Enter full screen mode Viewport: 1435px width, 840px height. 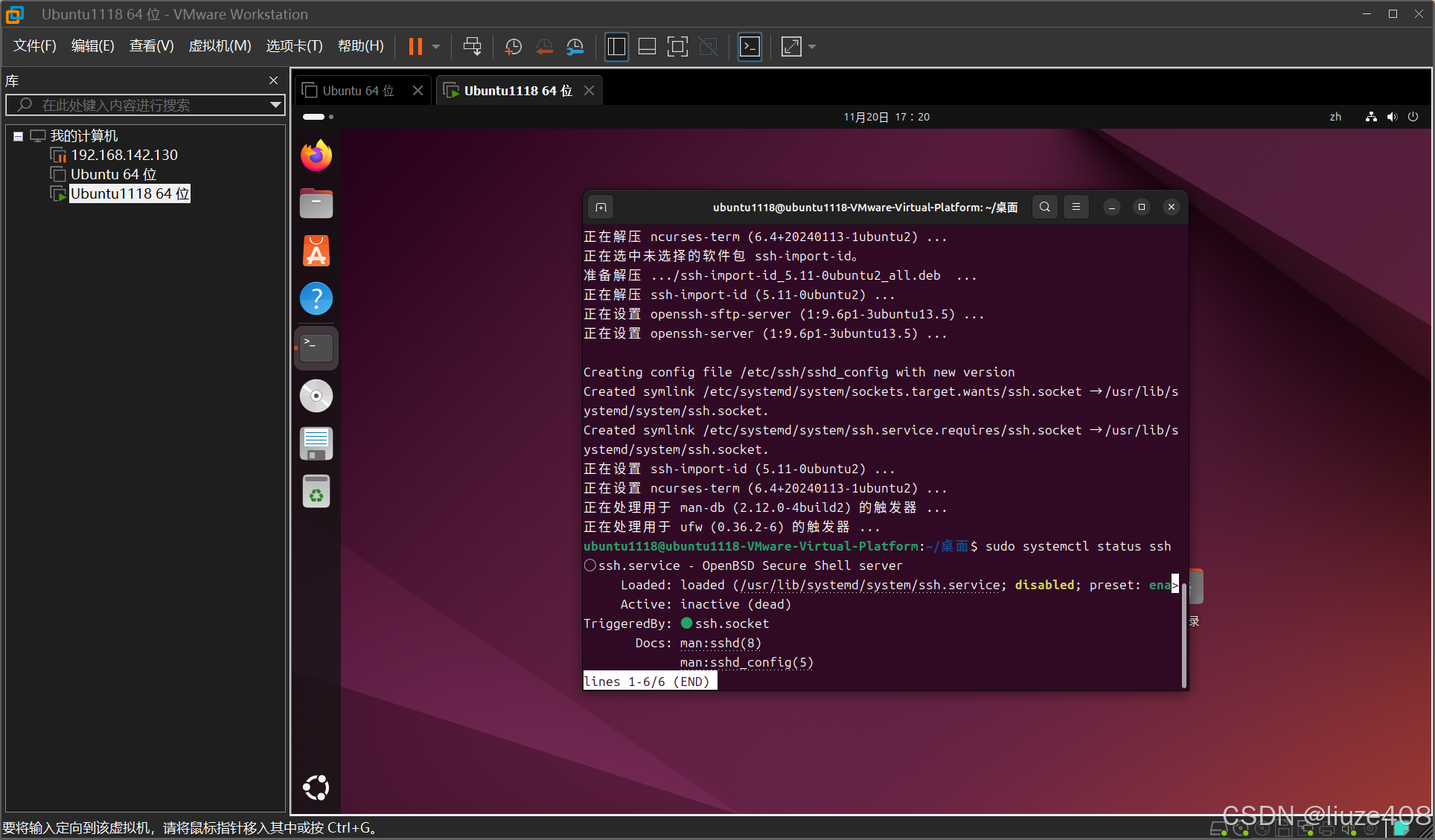pos(677,47)
